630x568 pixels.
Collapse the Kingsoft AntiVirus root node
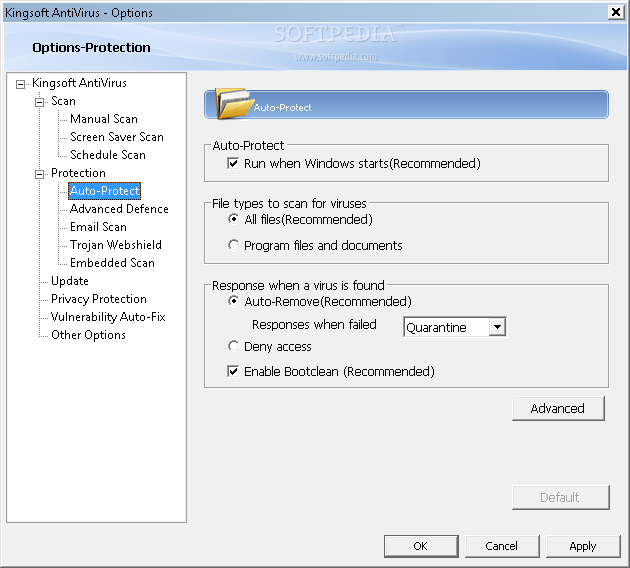click(20, 84)
